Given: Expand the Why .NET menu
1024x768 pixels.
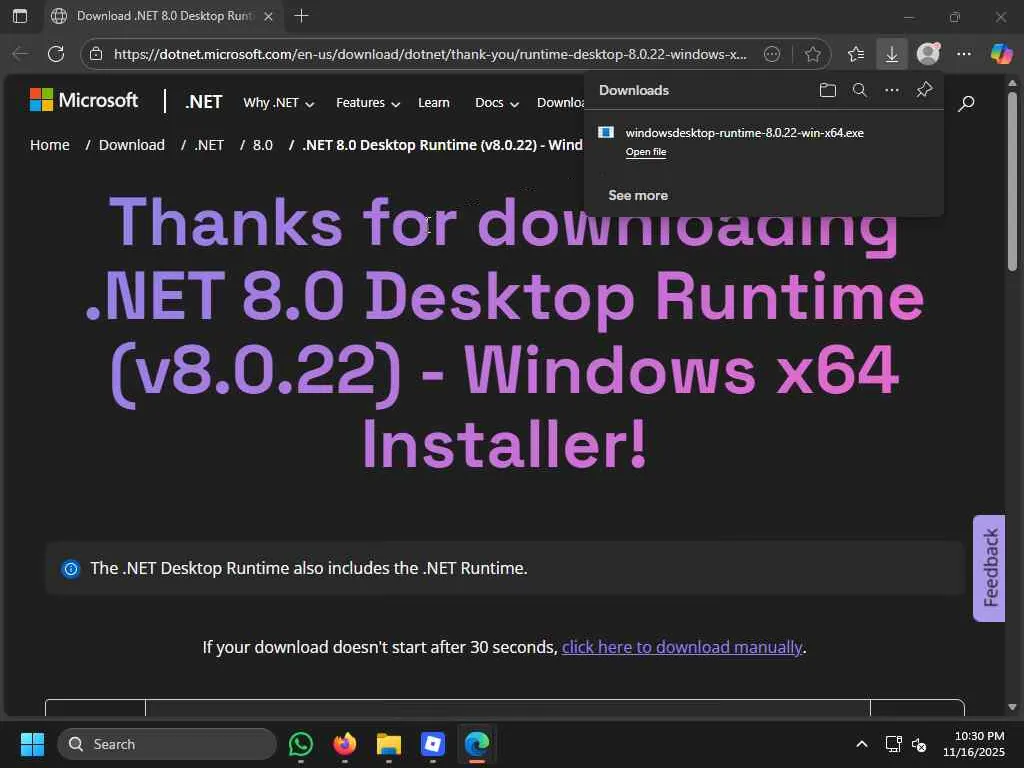Looking at the screenshot, I should (x=278, y=103).
